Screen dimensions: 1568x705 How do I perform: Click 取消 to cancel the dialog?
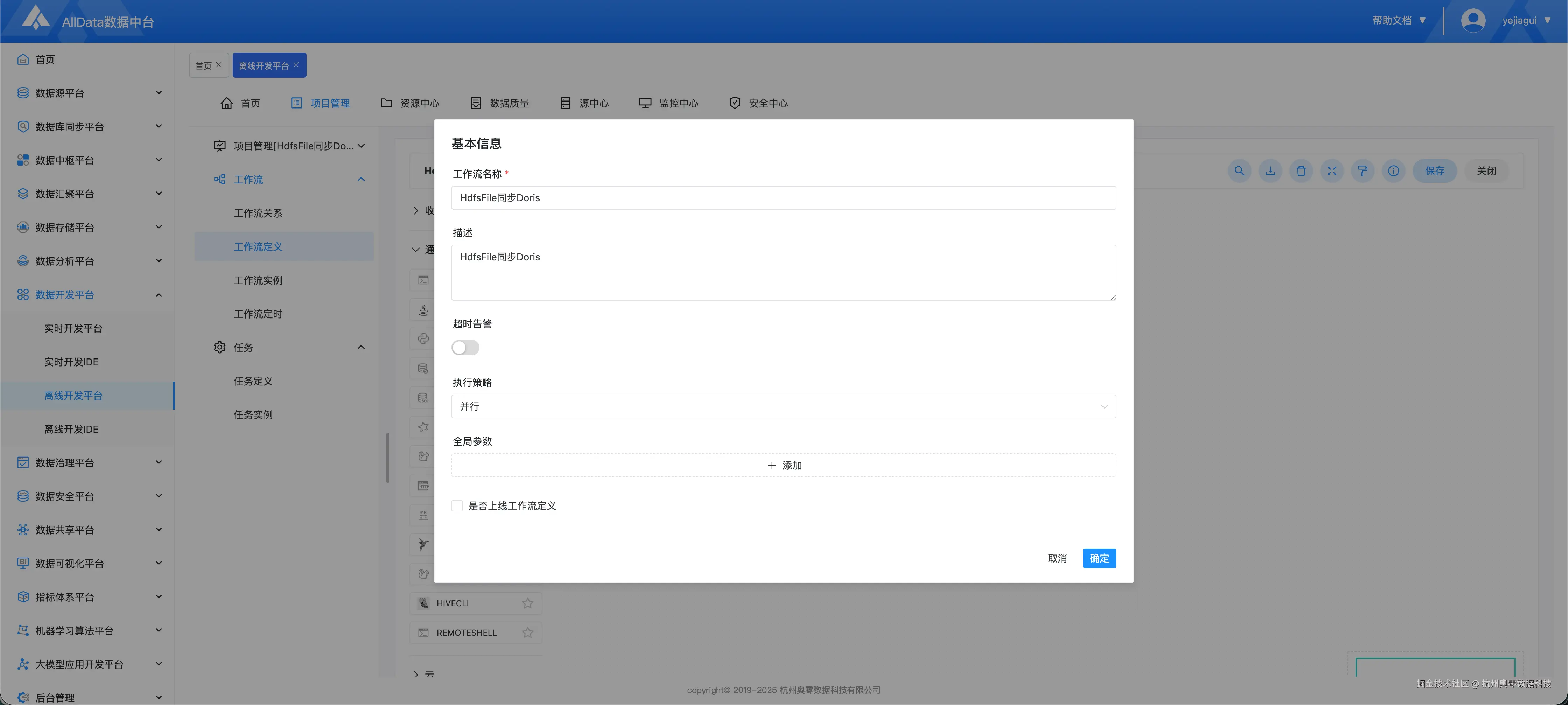click(x=1057, y=558)
